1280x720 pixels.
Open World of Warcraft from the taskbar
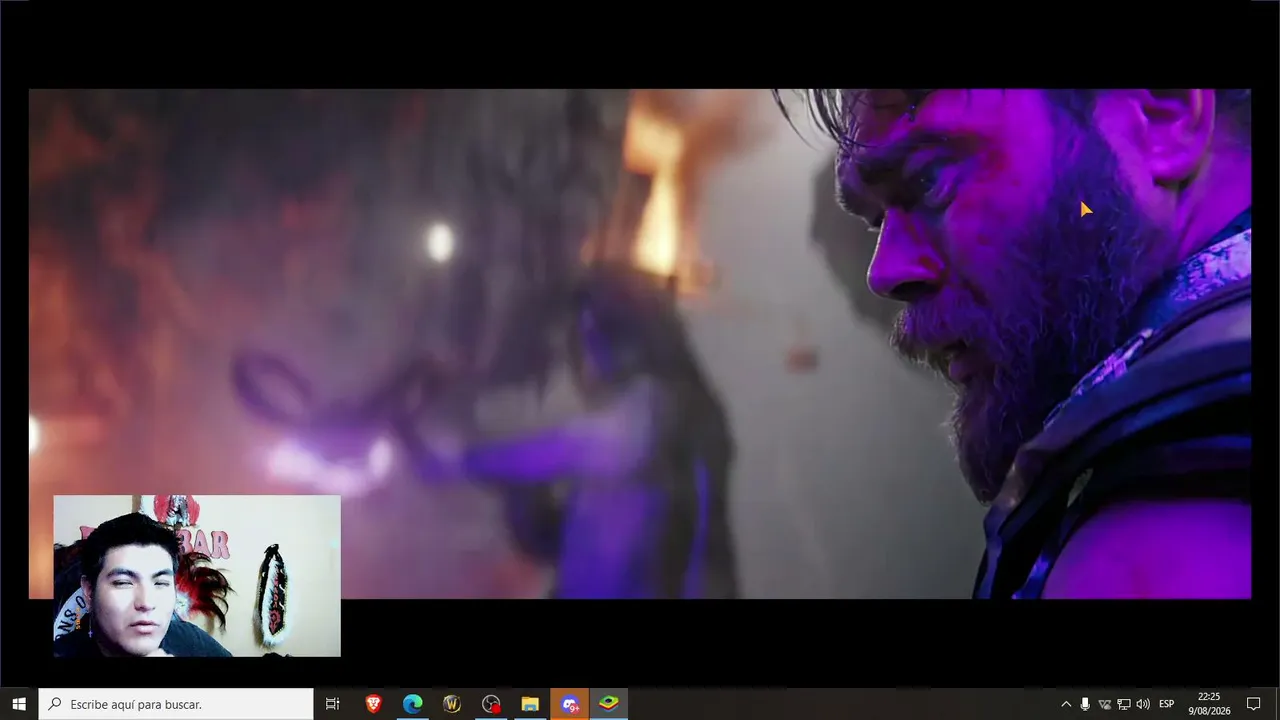point(451,704)
